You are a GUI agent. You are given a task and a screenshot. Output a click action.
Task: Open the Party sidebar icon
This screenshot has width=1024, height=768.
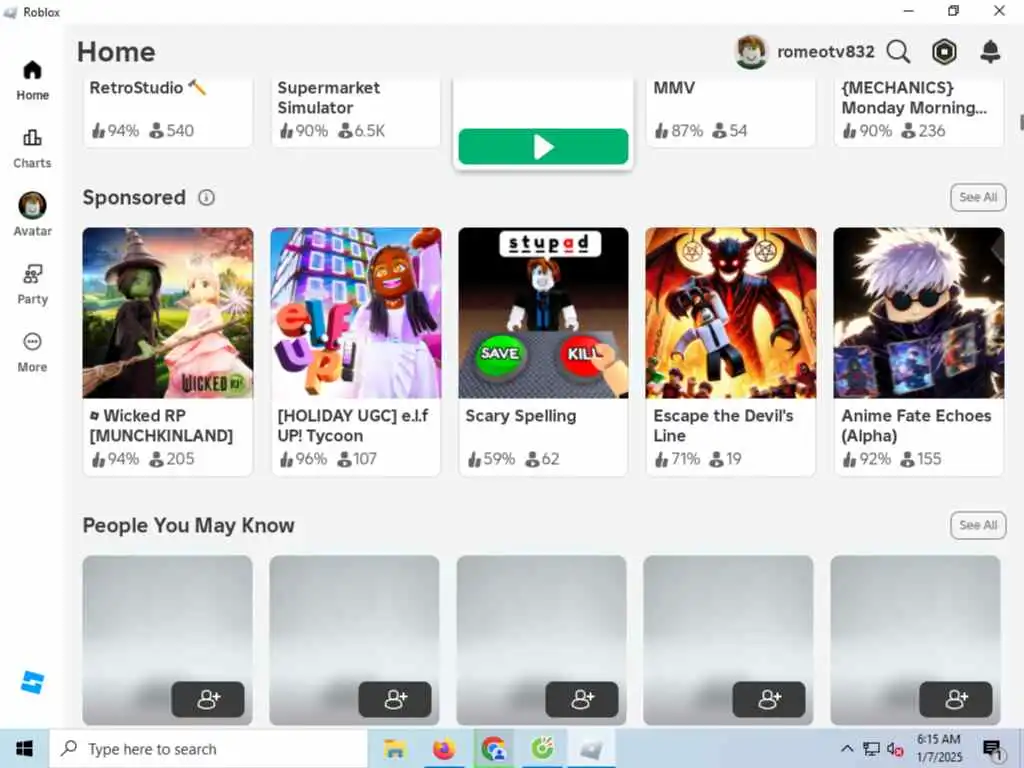coord(32,274)
